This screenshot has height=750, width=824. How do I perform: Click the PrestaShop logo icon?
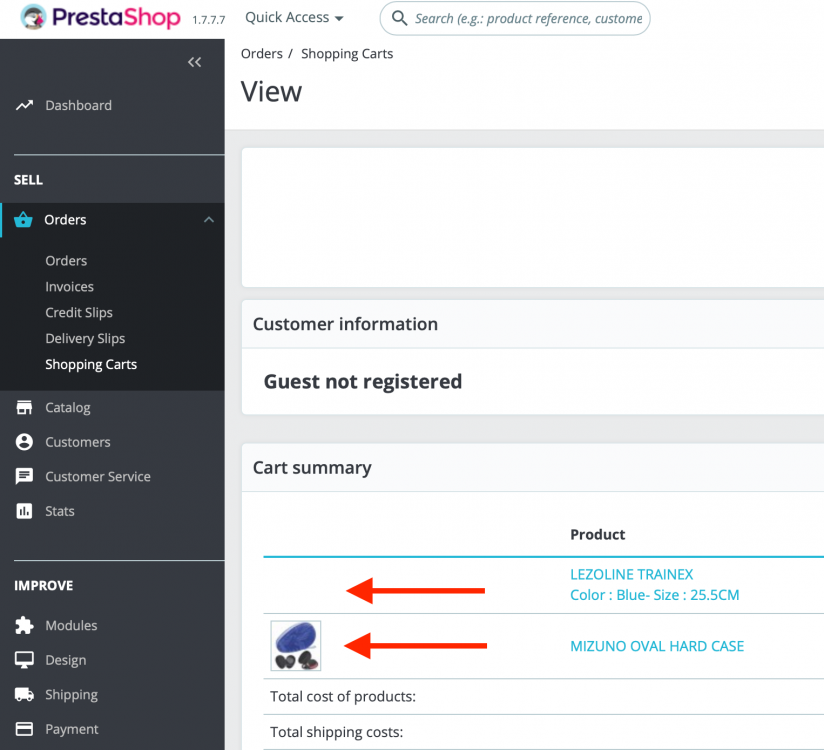34,18
